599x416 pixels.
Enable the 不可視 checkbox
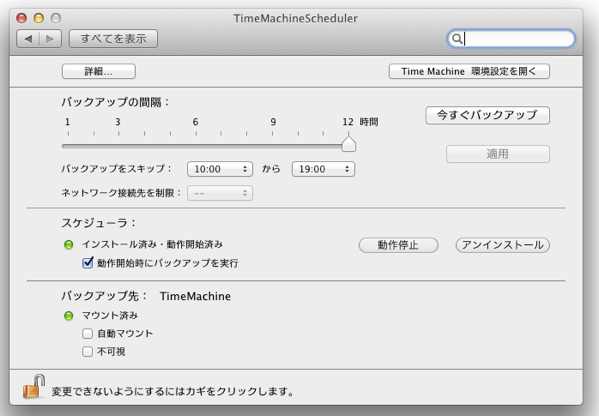87,351
